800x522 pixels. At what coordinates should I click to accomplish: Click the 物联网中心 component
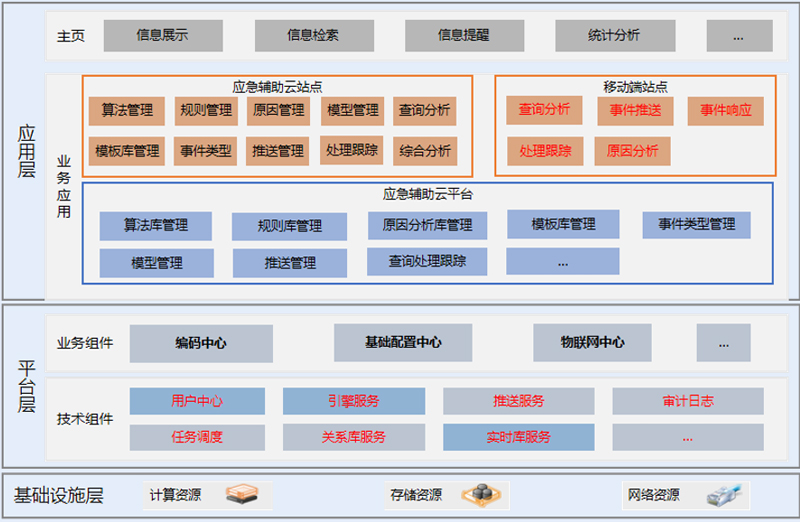592,343
